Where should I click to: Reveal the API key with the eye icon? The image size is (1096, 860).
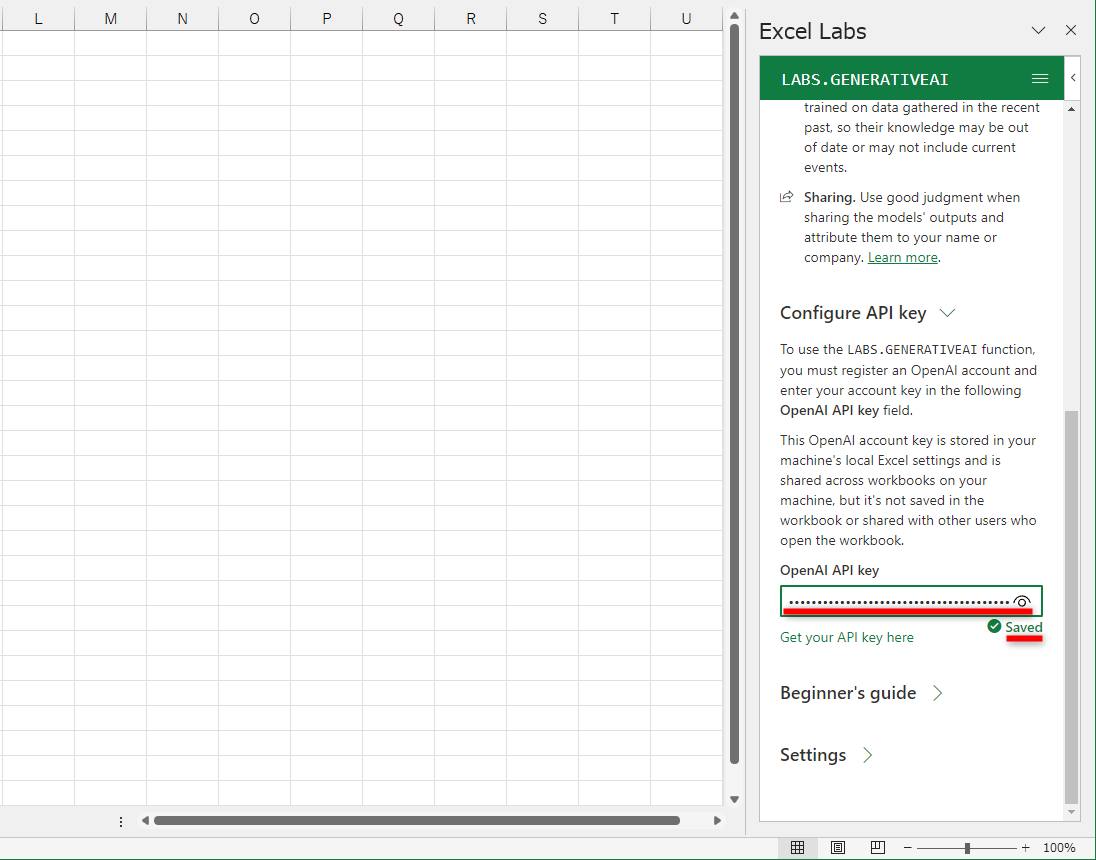click(x=1021, y=601)
